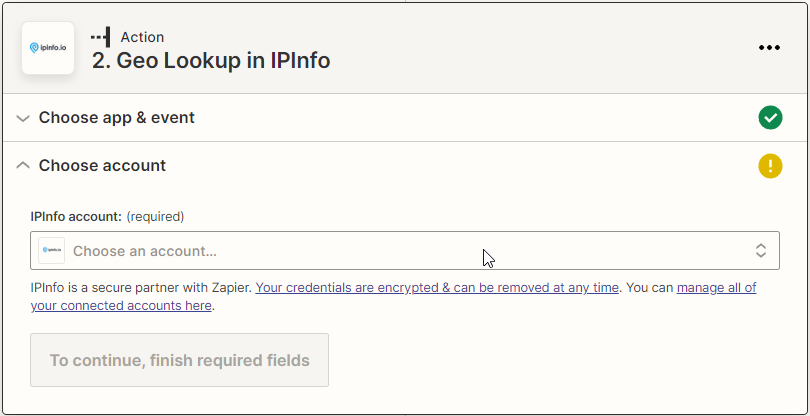Click the step title Geo Lookup in IPInfo

point(211,60)
